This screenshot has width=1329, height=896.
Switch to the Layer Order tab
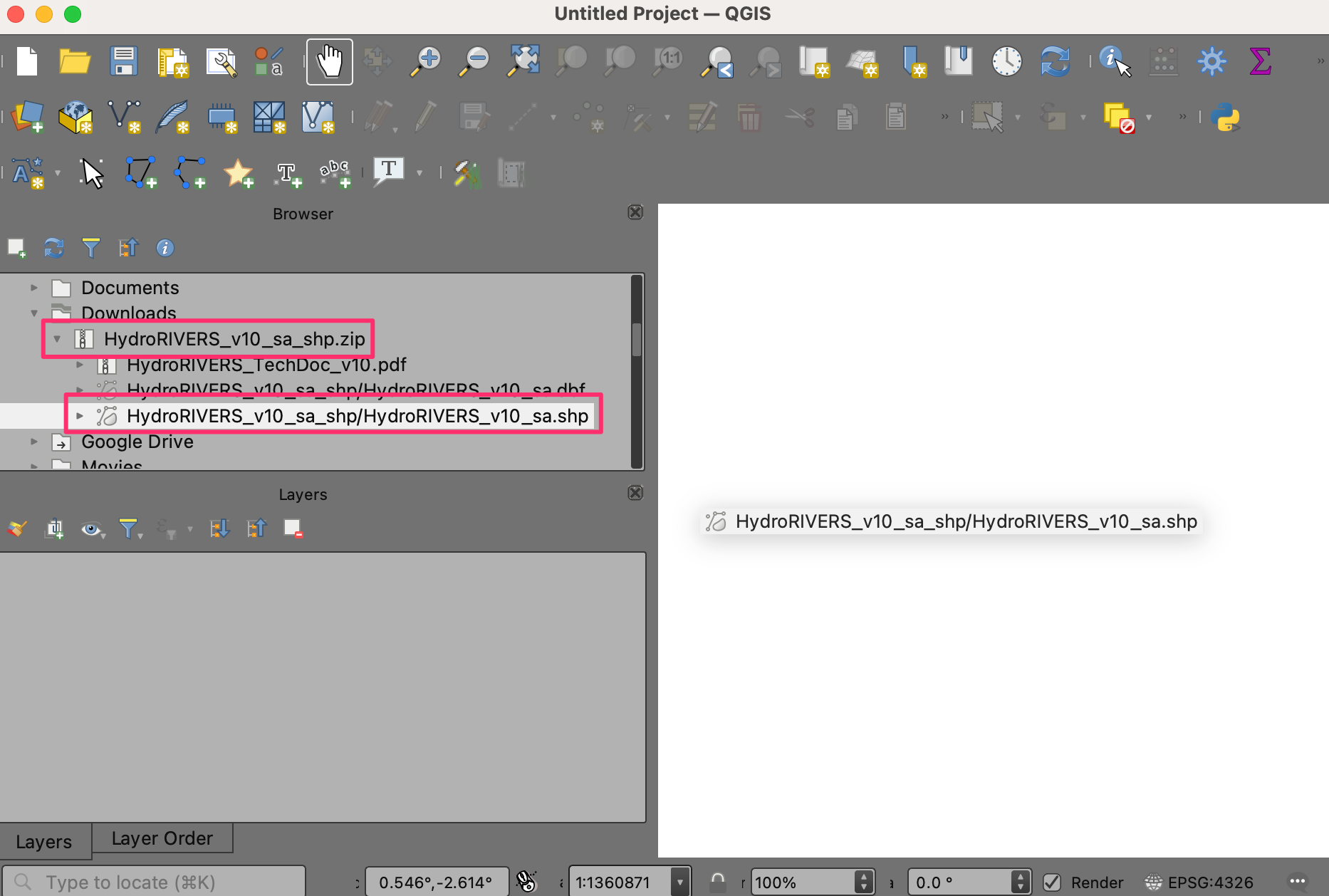point(162,838)
